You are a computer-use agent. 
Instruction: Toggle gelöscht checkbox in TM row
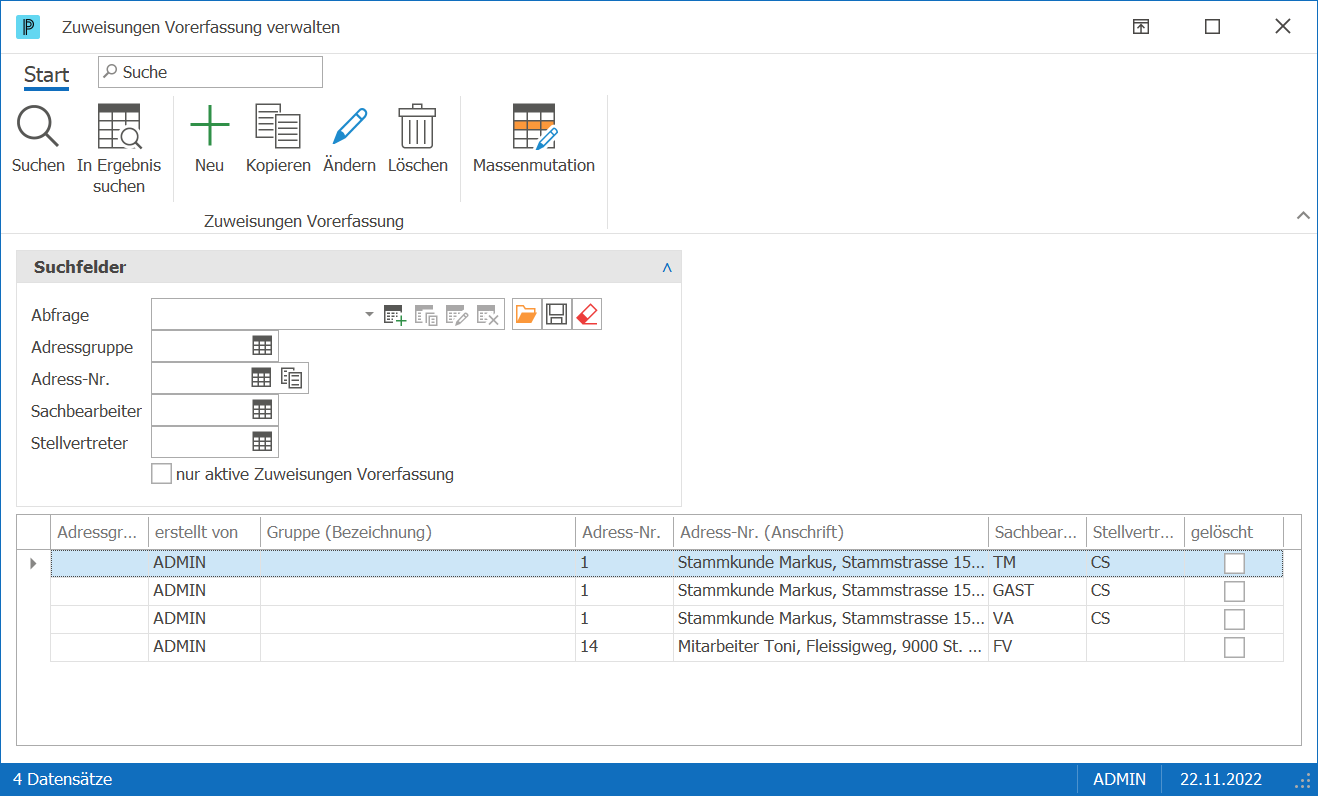click(1234, 563)
